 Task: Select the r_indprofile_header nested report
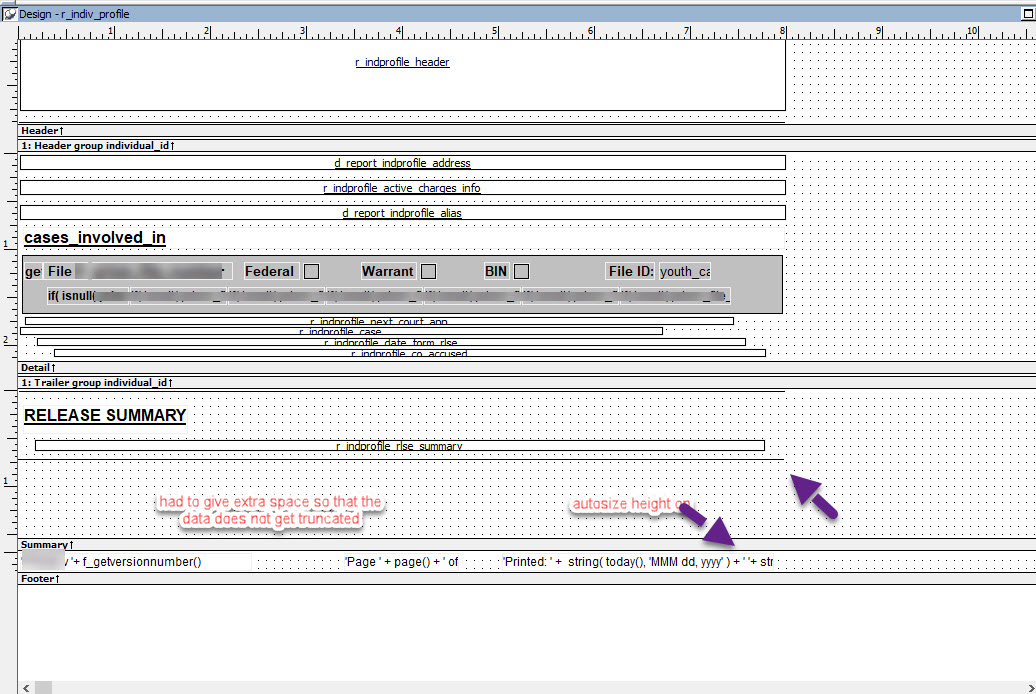click(x=402, y=62)
